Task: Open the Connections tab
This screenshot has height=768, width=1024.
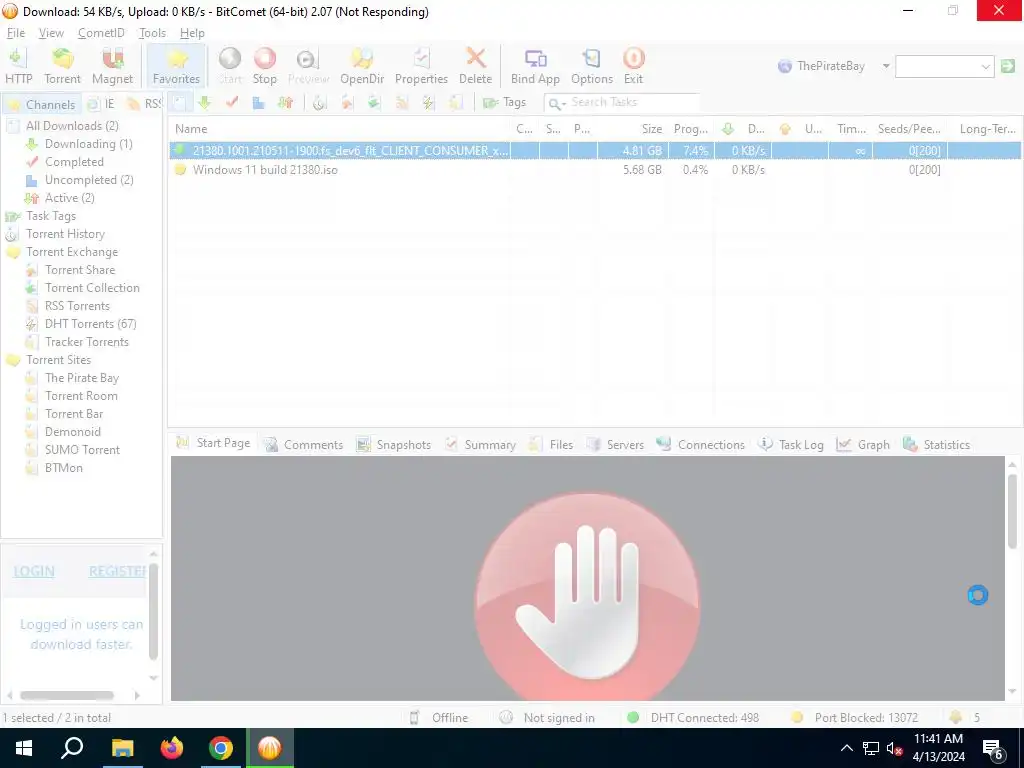Action: pos(701,445)
